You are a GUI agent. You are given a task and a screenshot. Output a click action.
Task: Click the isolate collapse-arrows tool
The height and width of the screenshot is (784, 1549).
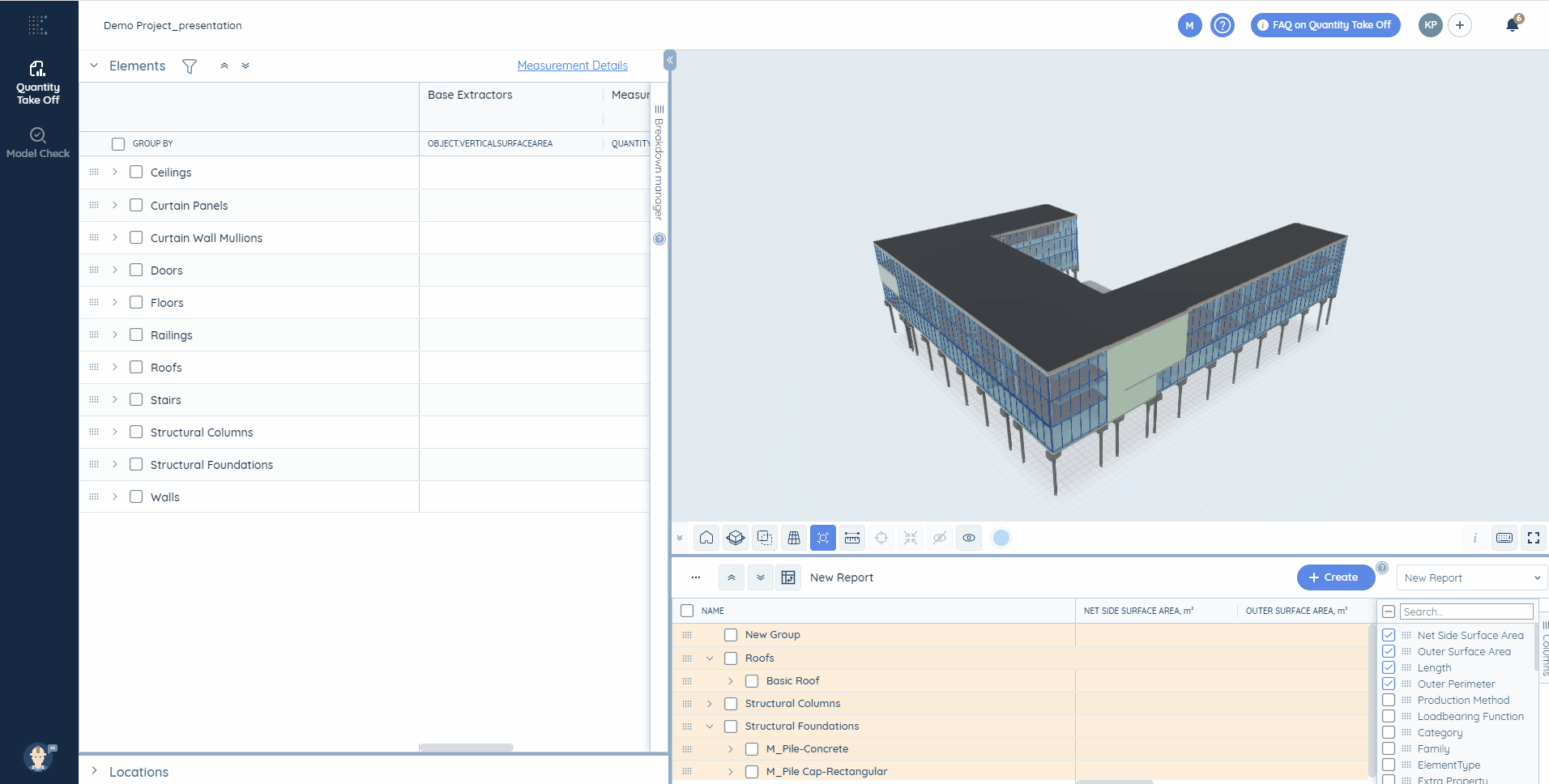(911, 538)
